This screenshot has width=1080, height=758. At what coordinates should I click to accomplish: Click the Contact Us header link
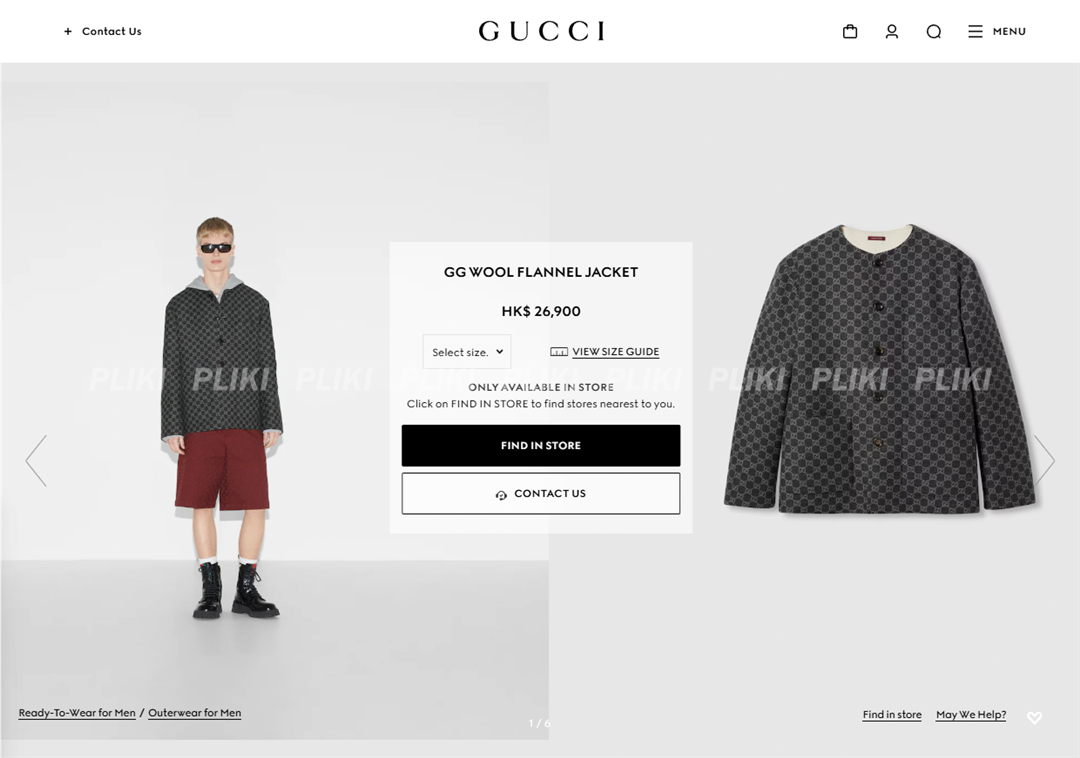(x=112, y=32)
